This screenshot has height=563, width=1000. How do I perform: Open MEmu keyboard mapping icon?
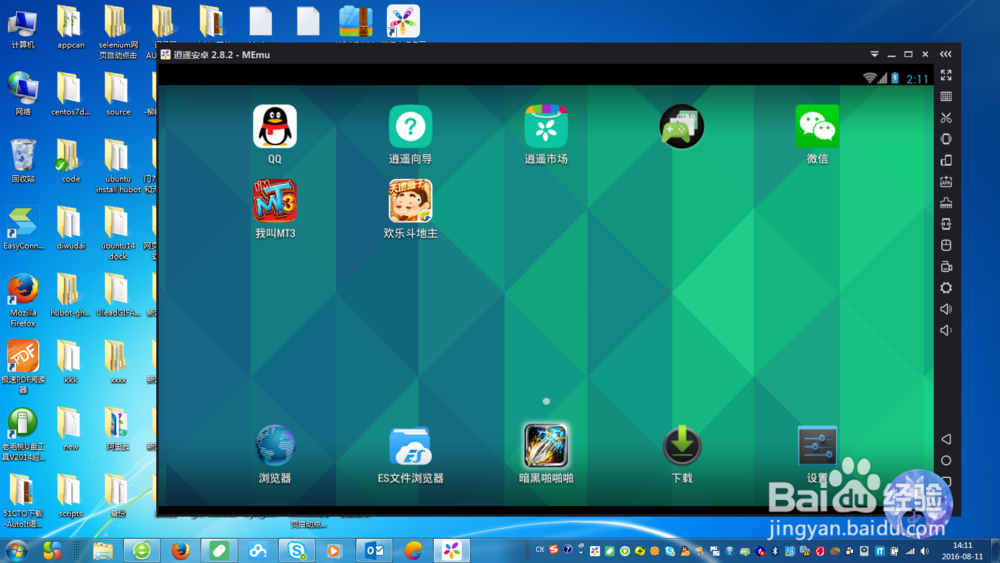click(x=946, y=97)
